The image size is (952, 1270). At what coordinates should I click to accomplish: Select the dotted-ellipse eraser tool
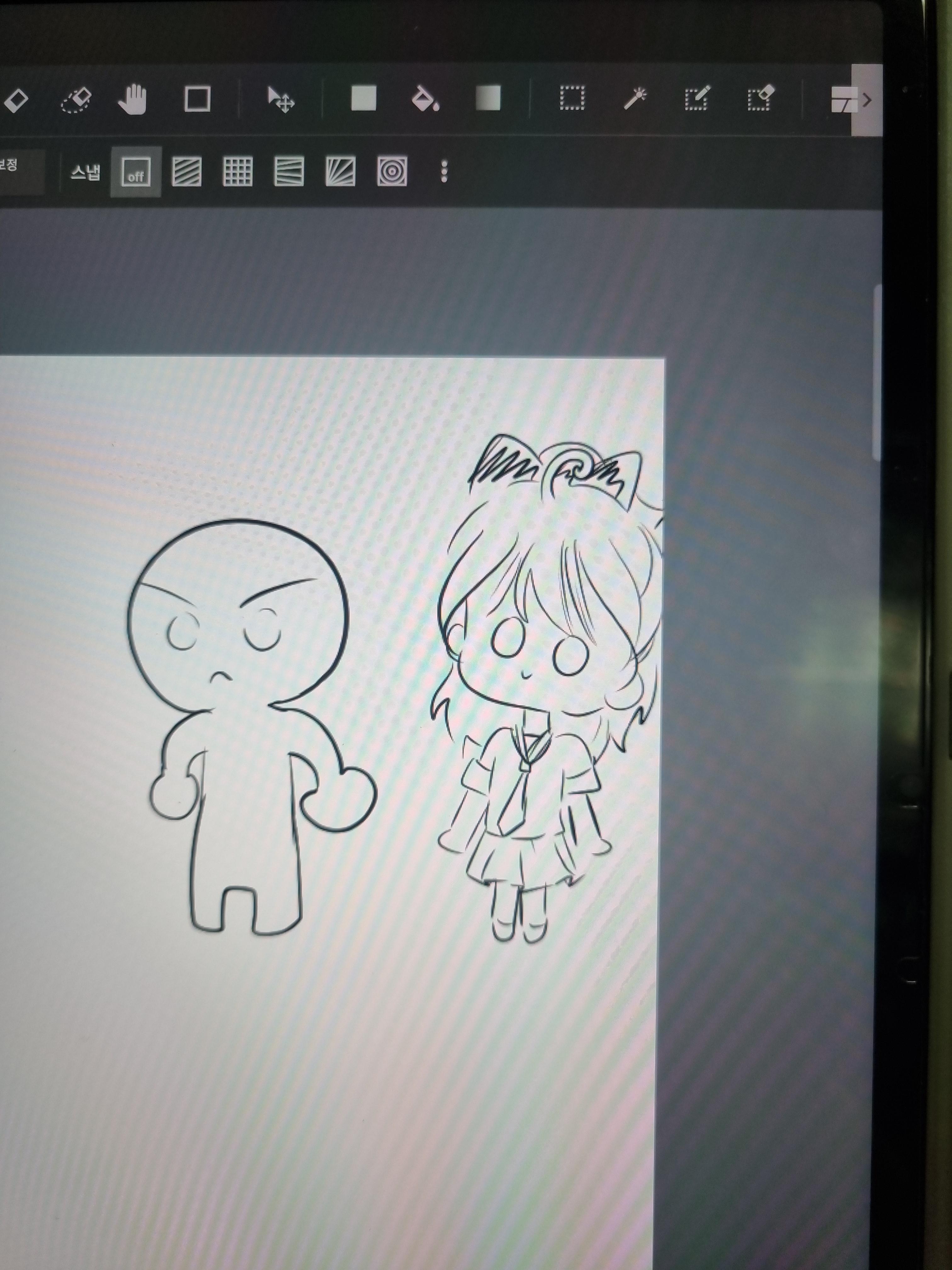click(x=76, y=100)
